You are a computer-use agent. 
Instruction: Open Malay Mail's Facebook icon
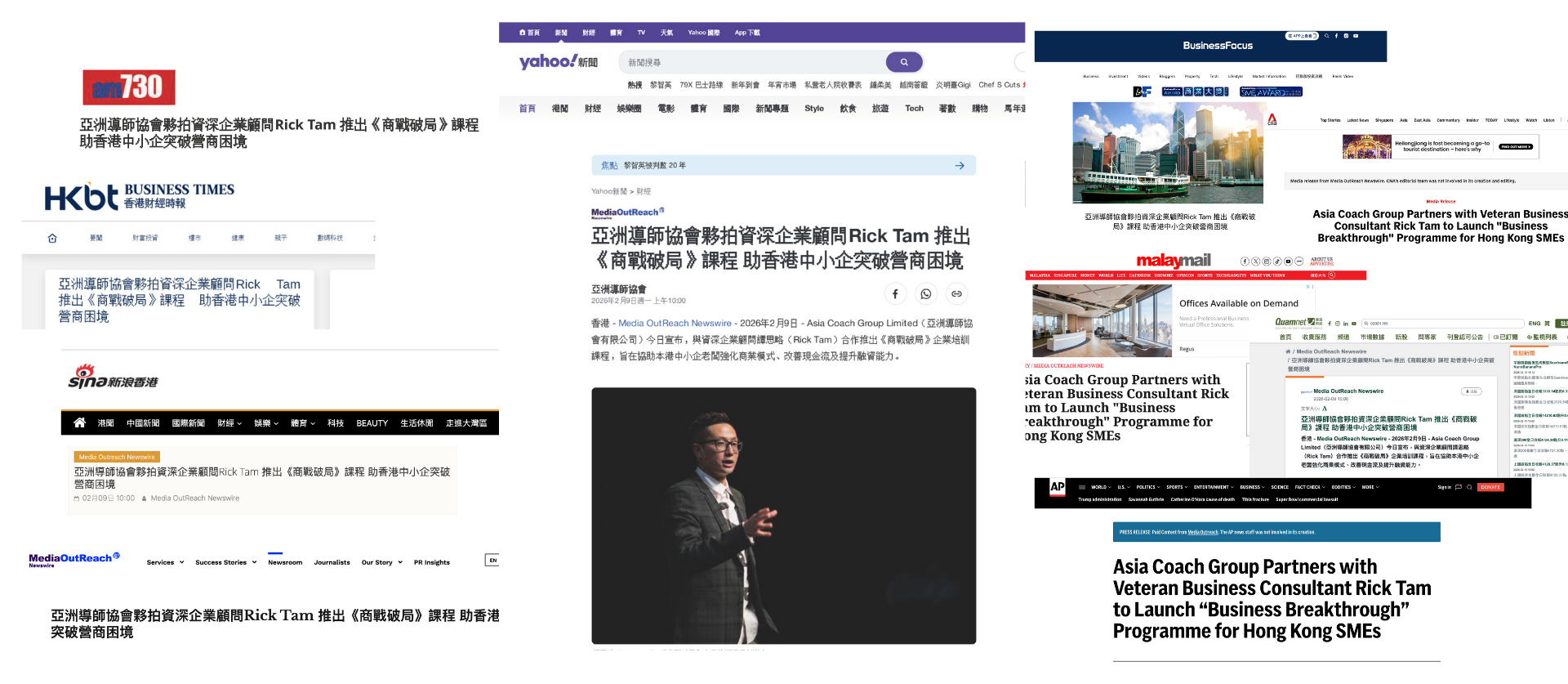[1245, 262]
